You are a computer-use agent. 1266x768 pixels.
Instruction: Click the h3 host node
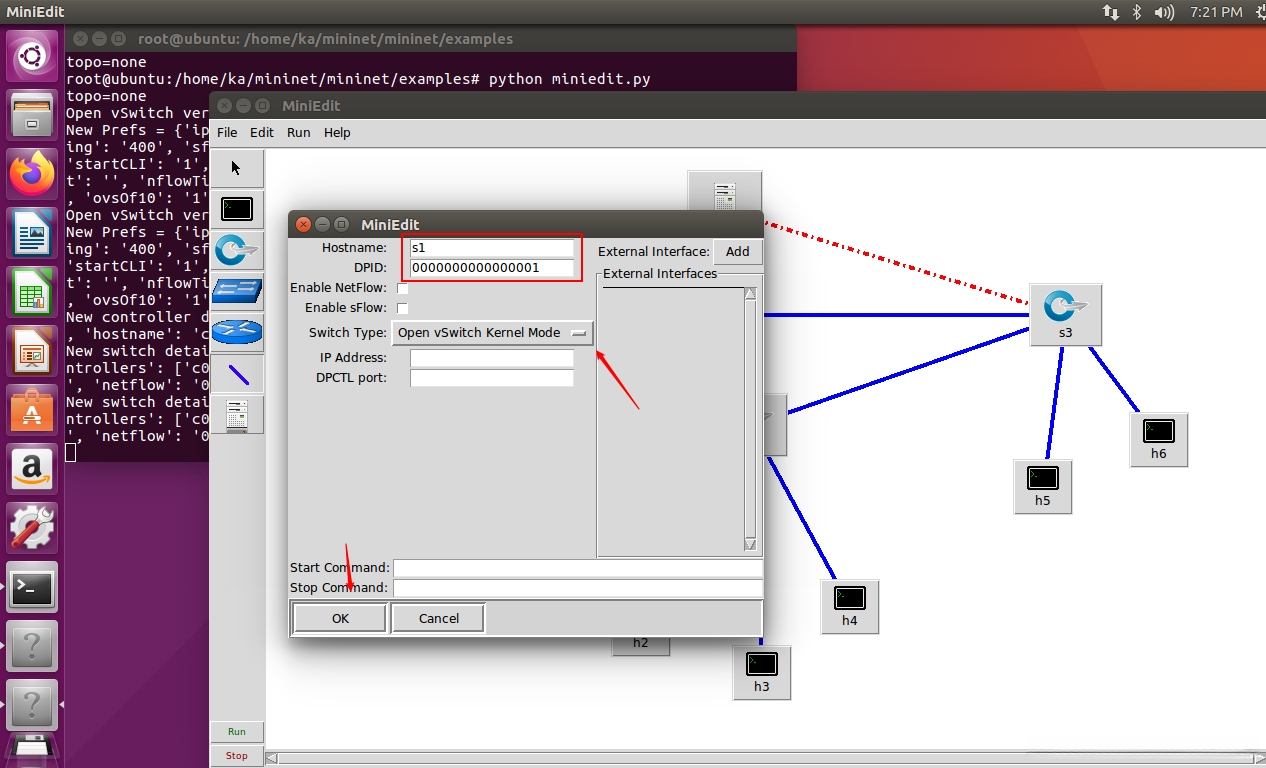(762, 672)
